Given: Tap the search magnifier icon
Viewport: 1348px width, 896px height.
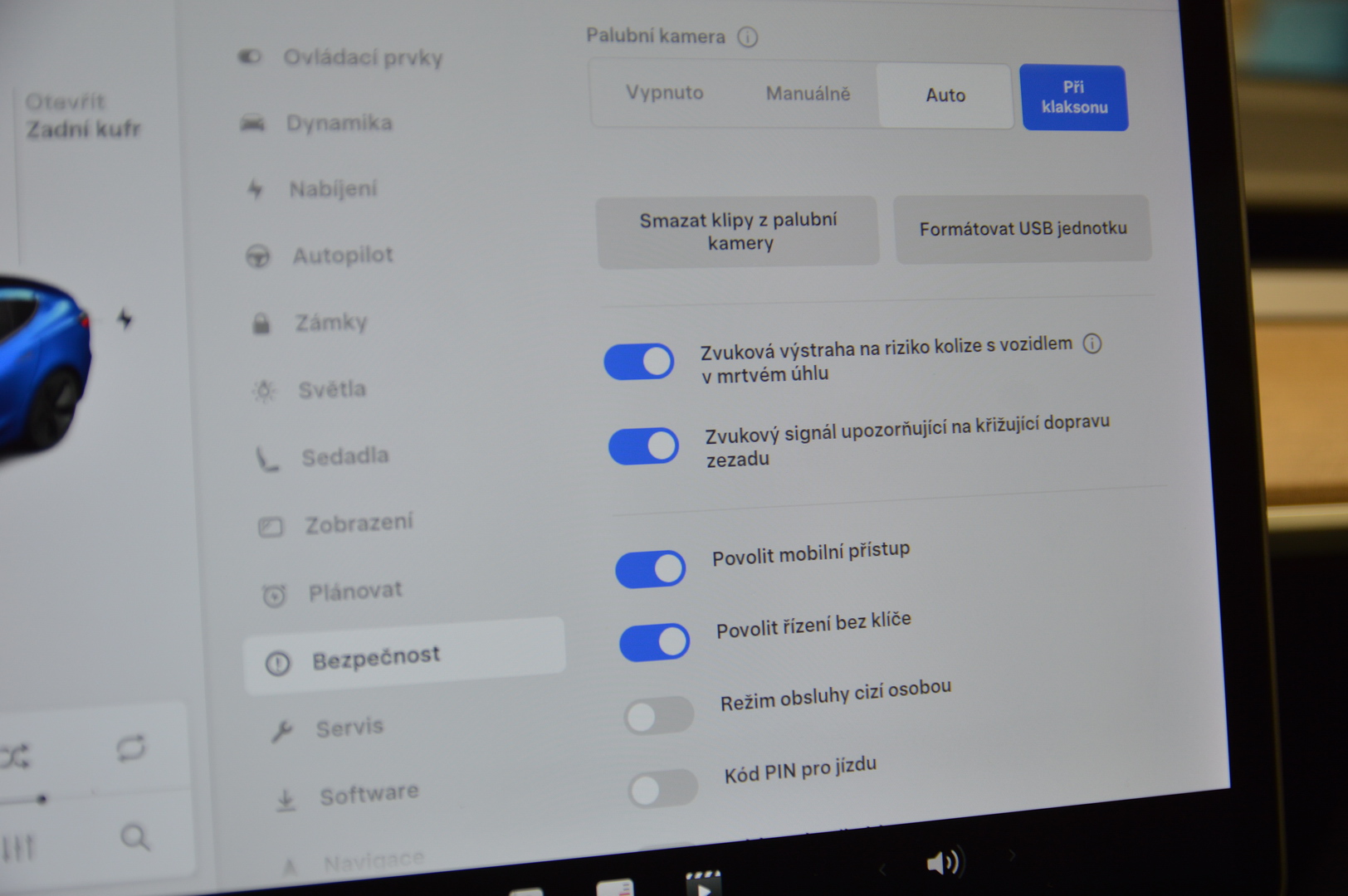Looking at the screenshot, I should 134,837.
